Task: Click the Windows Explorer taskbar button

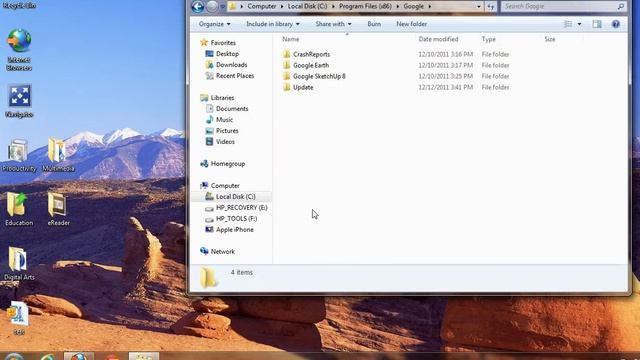Action: click(144, 356)
